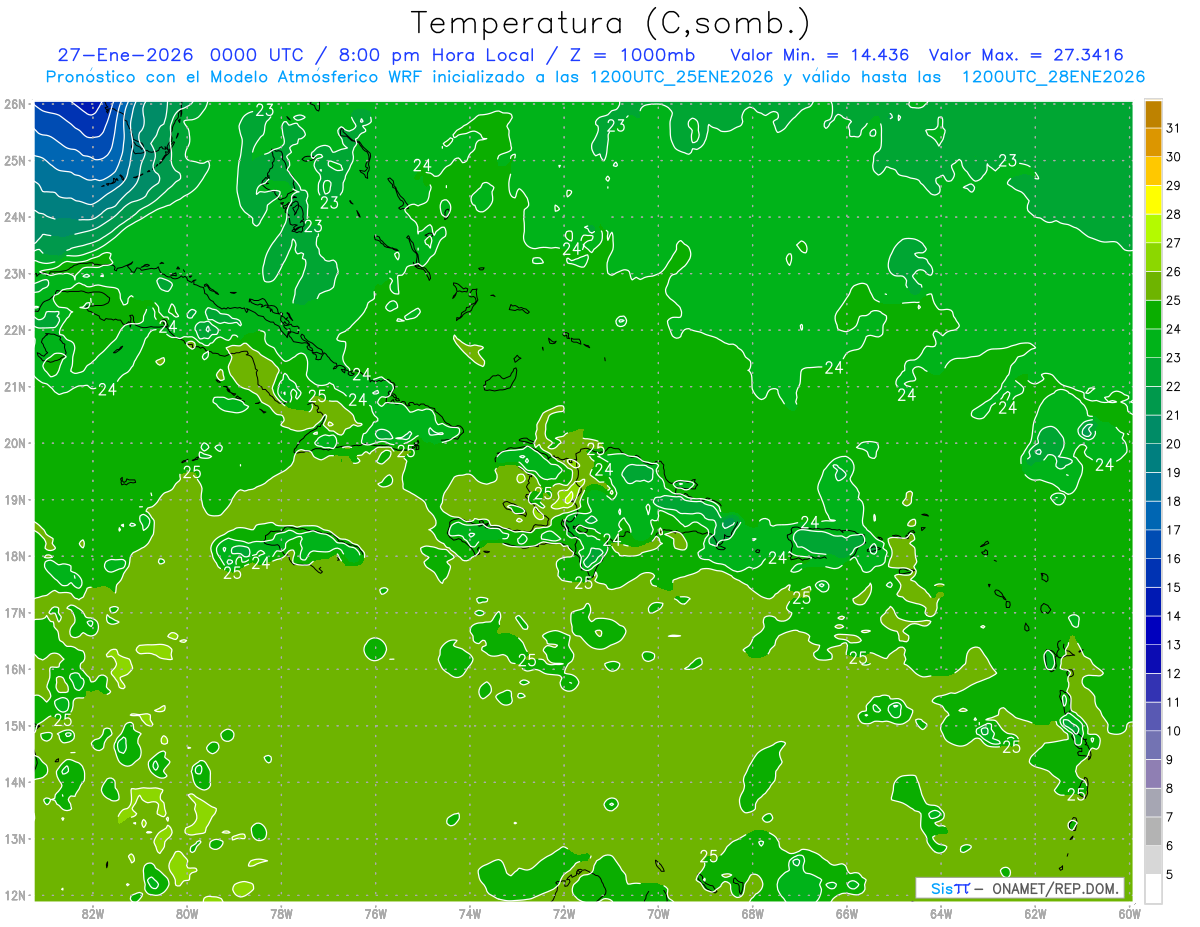This screenshot has height=927, width=1200.
Task: Click the 15N latitude axis label
Action: click(x=14, y=725)
